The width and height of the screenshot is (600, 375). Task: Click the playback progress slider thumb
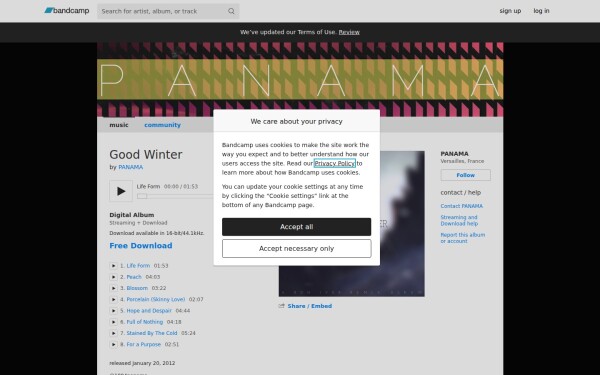pyautogui.click(x=142, y=196)
